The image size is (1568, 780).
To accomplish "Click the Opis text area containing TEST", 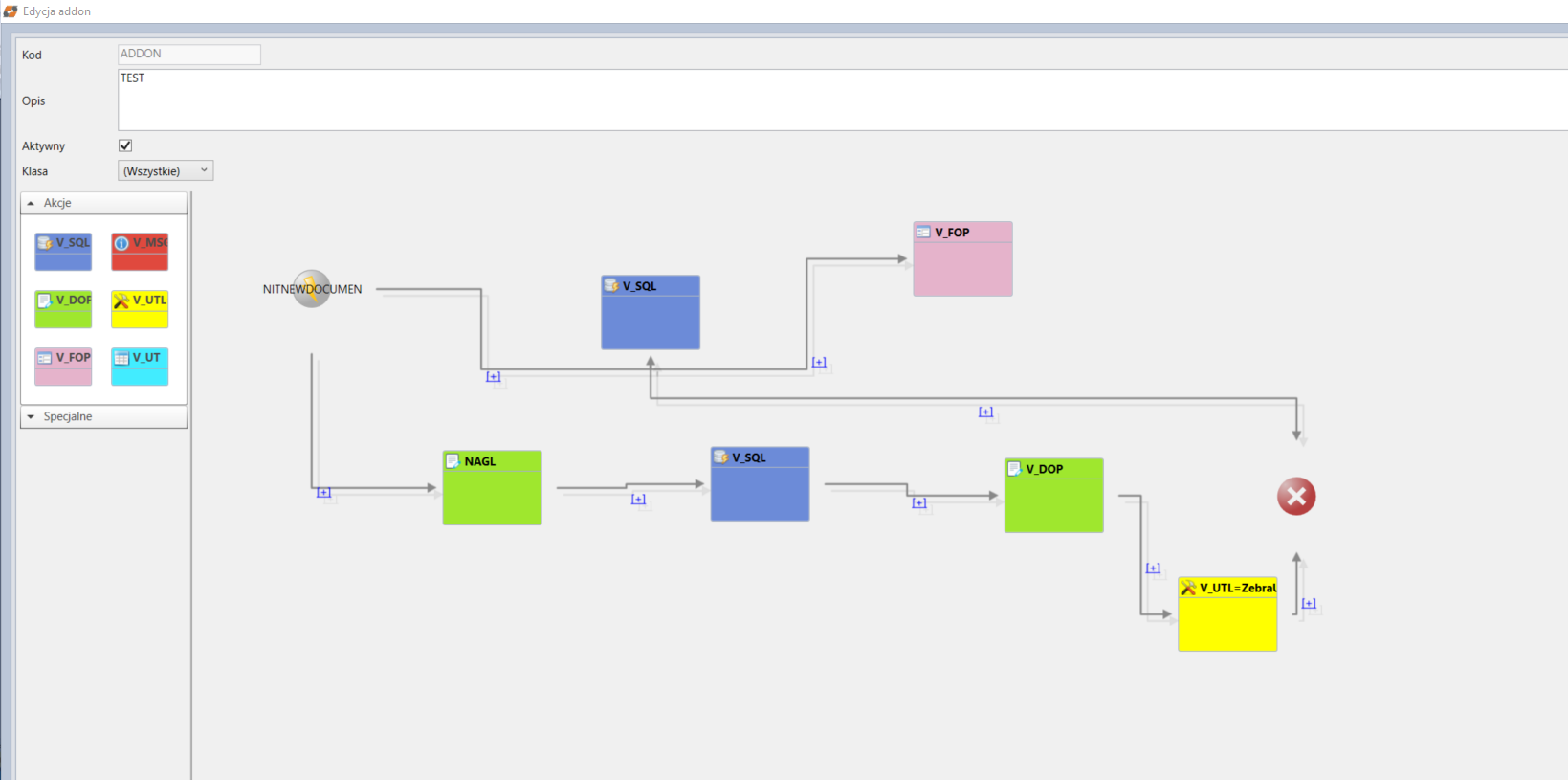I will tap(843, 100).
